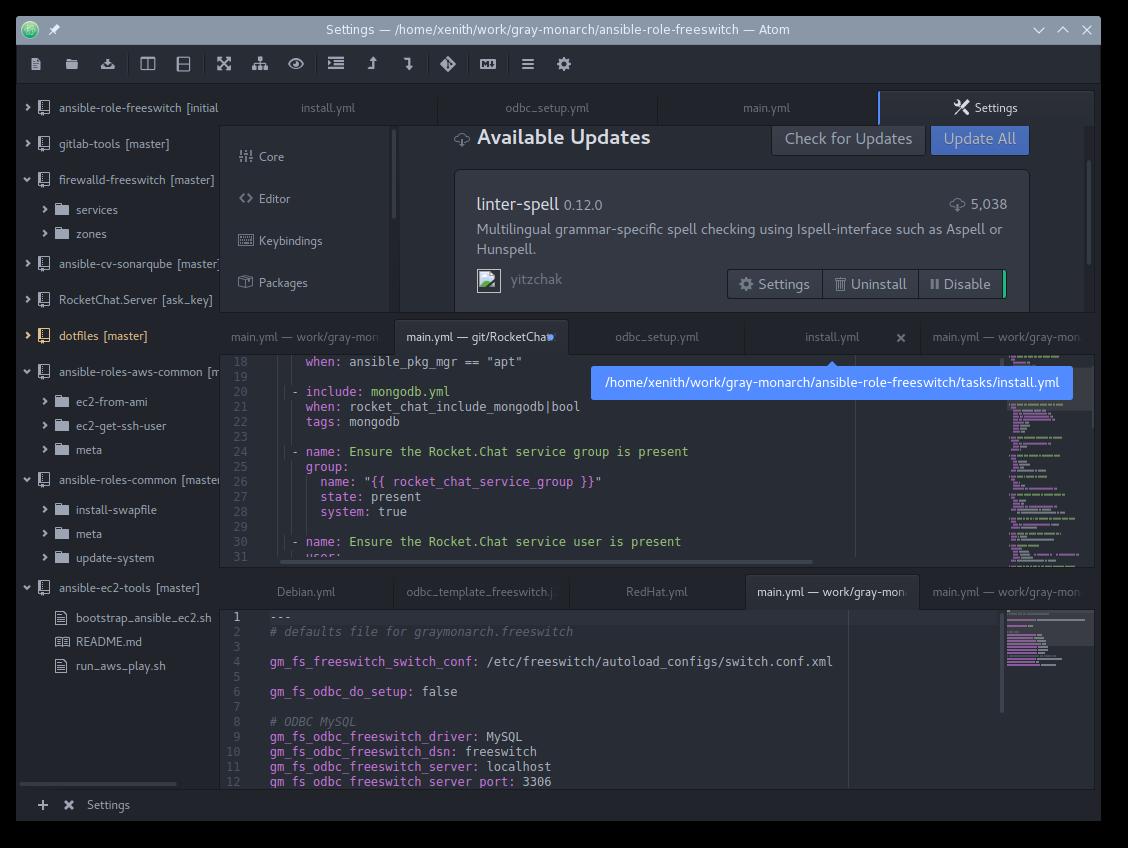1128x848 pixels.
Task: Click the X icon in the status bar
Action: pos(69,805)
